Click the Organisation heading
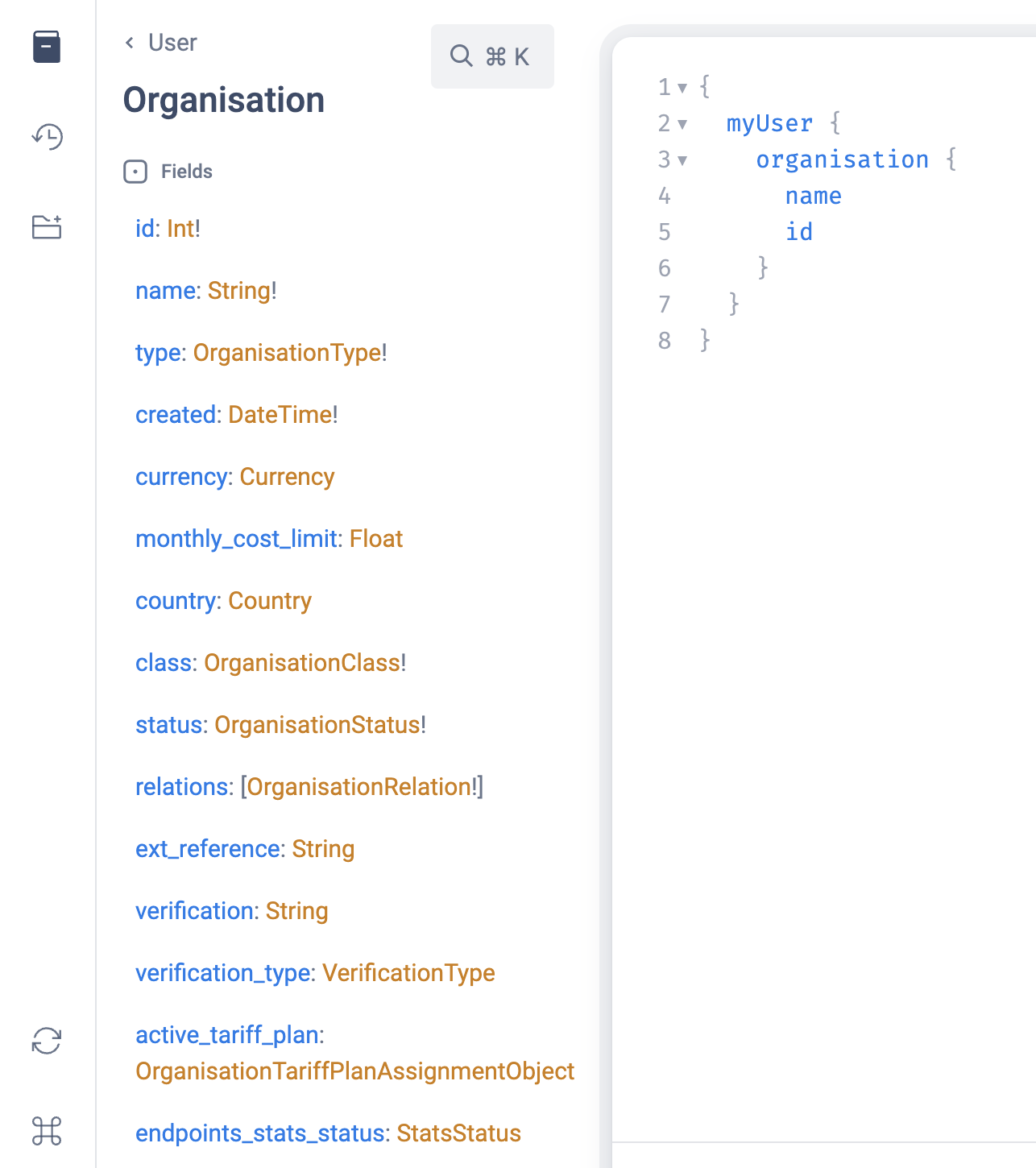Screen dimensions: 1036x1168 [x=224, y=100]
